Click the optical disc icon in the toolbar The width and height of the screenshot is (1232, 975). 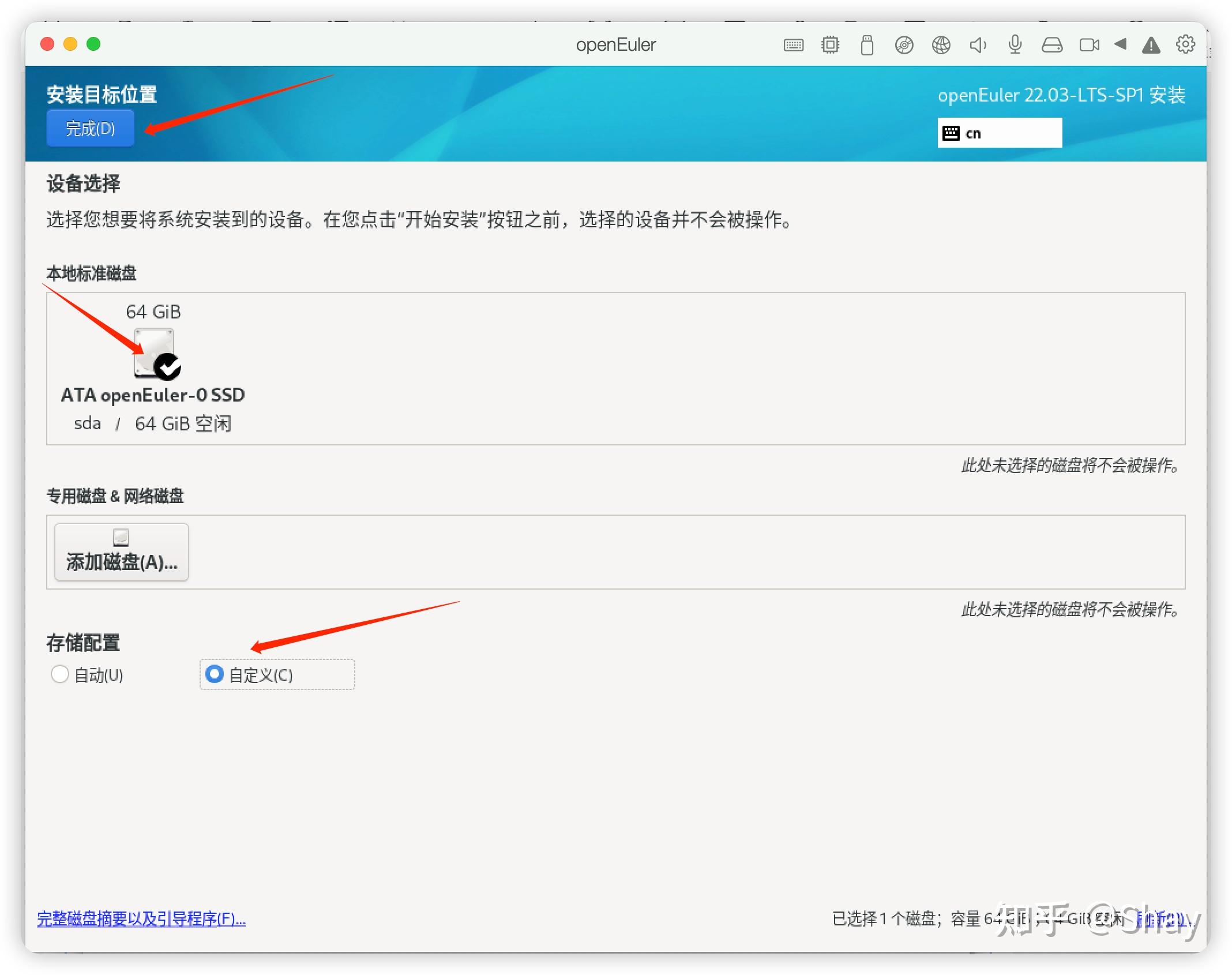(x=904, y=44)
